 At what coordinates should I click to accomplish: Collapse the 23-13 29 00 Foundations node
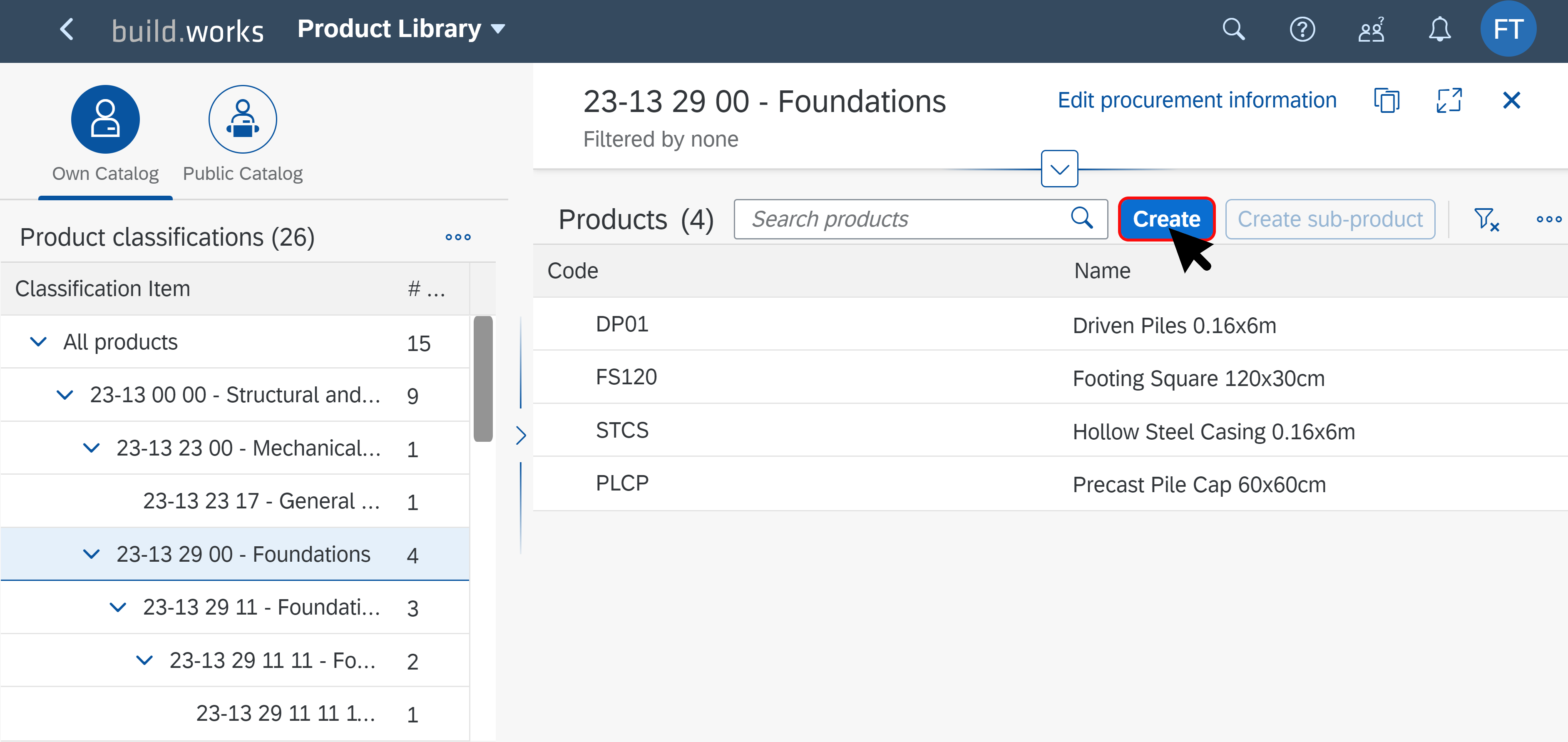click(x=91, y=555)
